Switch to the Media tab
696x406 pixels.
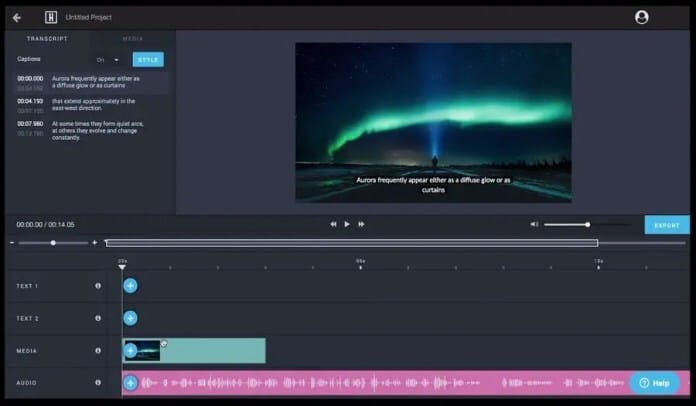133,39
